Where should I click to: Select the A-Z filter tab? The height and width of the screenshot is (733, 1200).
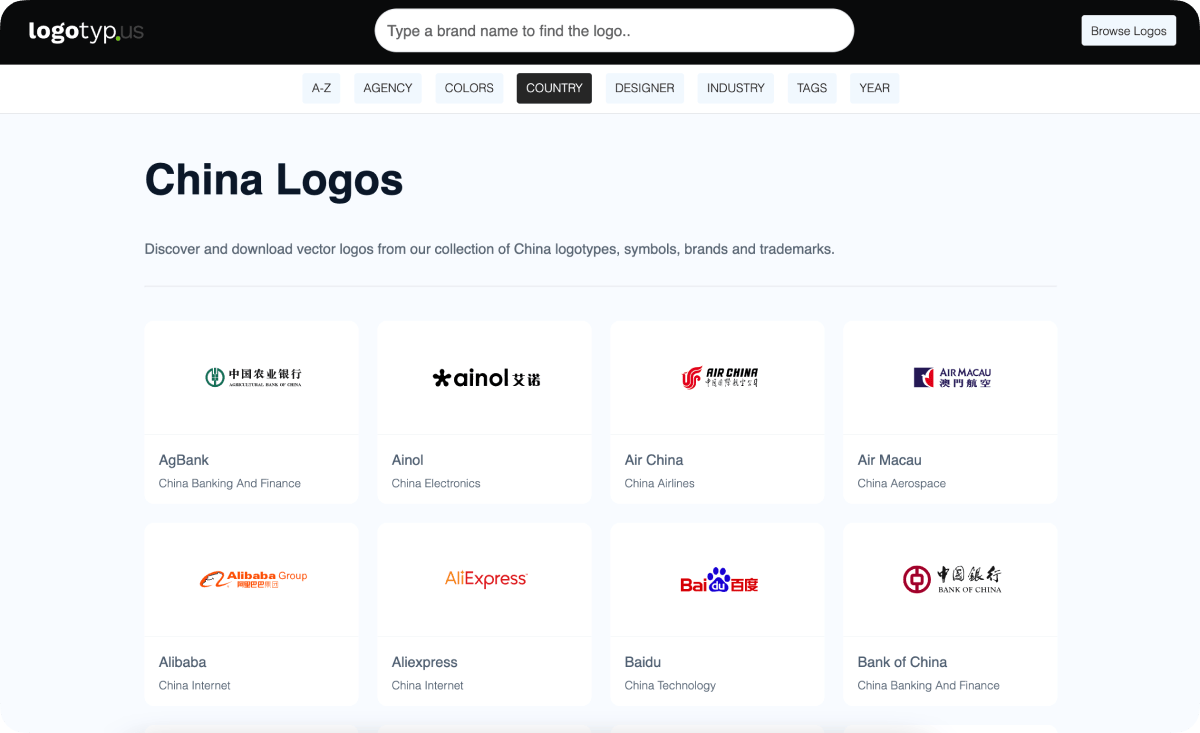321,88
